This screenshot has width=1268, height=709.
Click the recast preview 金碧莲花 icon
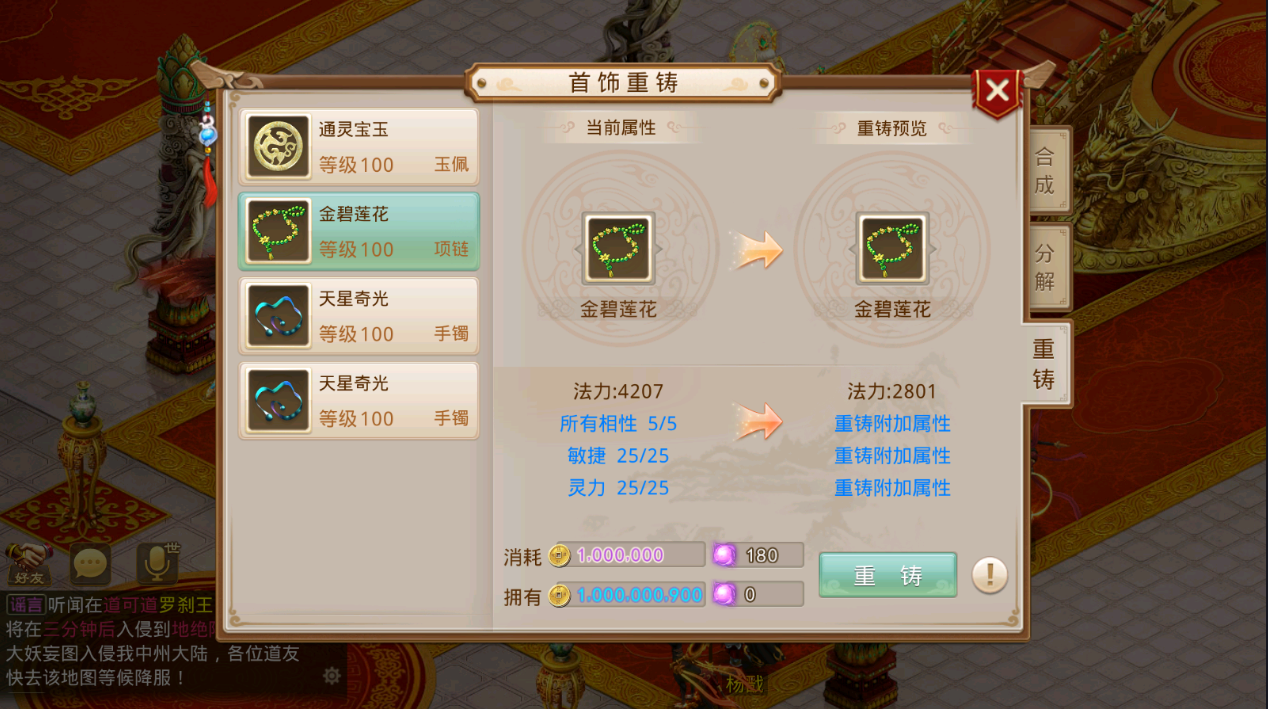[x=892, y=249]
